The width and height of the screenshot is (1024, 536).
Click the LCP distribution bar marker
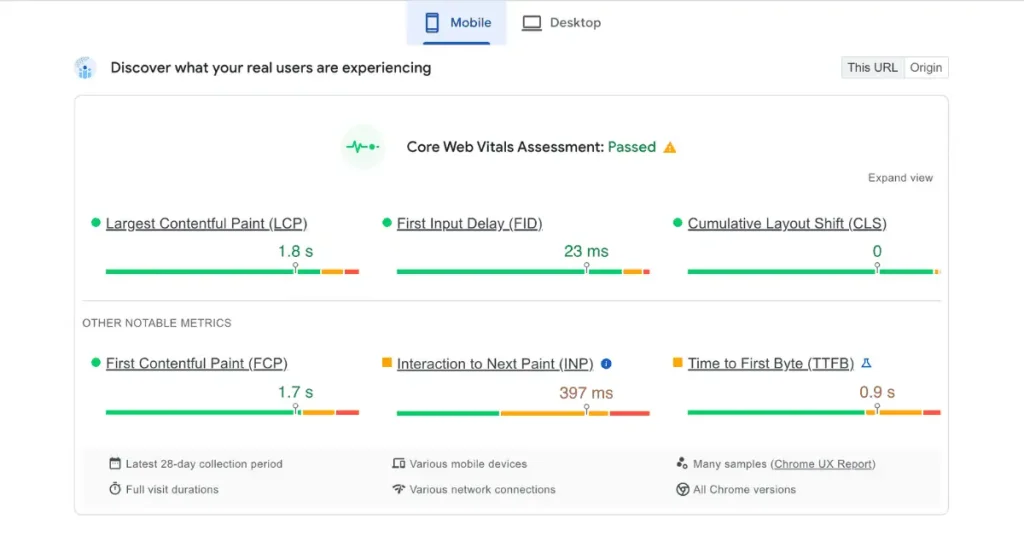click(x=295, y=269)
